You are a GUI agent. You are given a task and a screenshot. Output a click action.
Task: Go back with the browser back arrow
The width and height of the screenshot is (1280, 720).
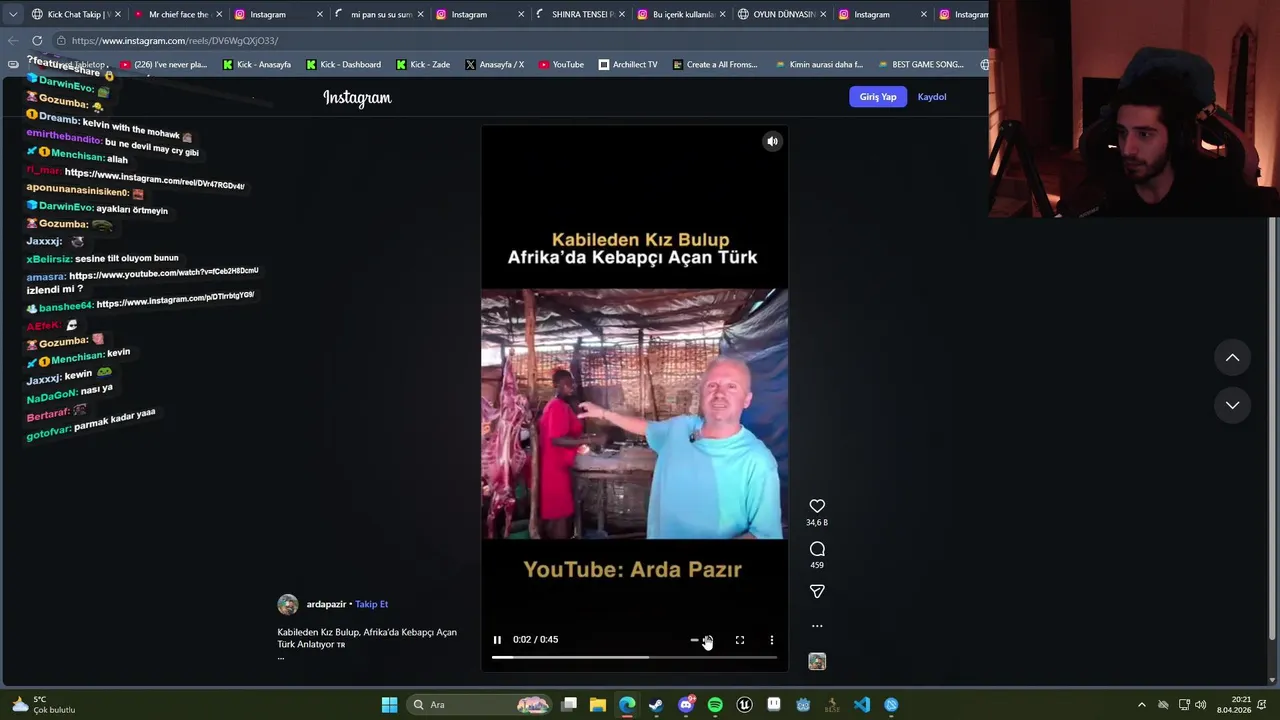point(12,40)
